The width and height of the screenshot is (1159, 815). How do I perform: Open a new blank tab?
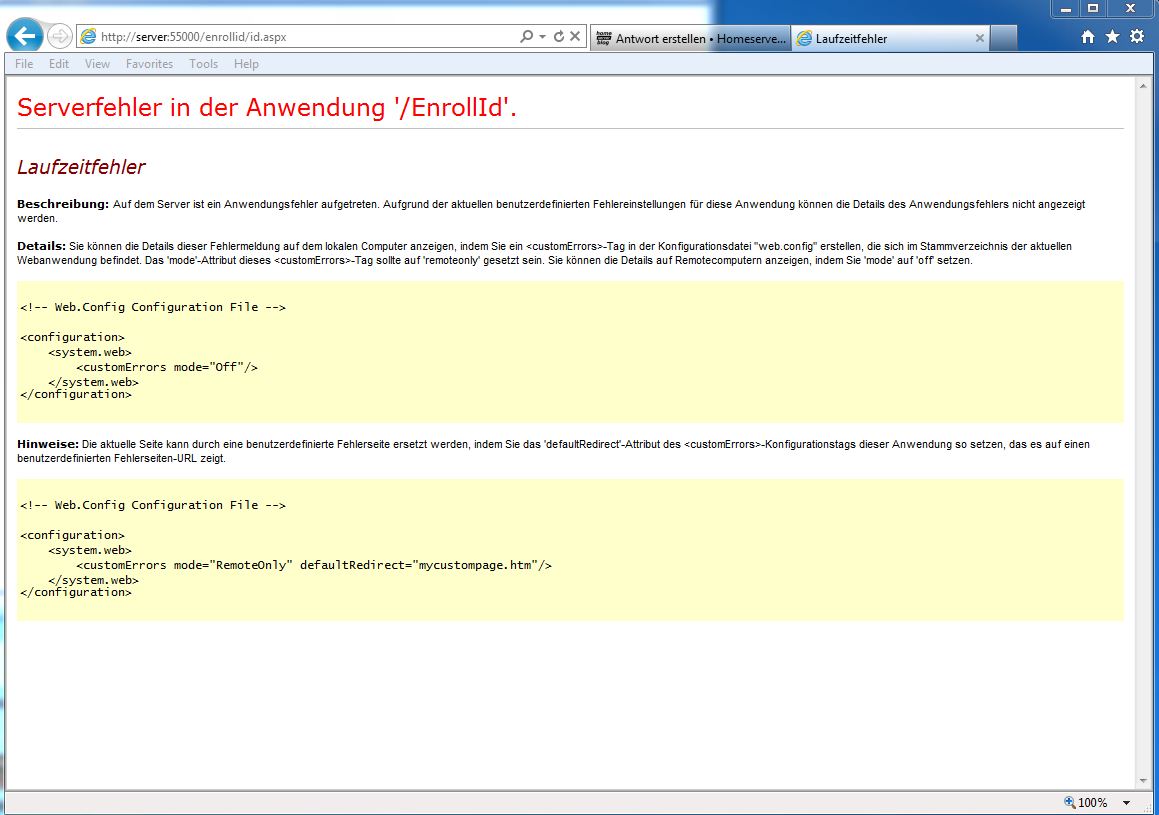click(x=1004, y=39)
